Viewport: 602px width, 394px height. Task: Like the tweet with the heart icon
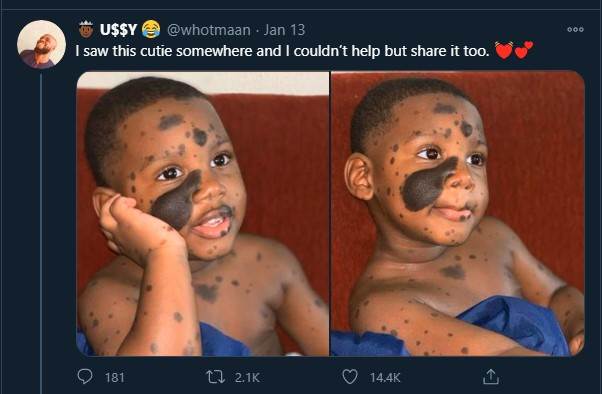350,377
